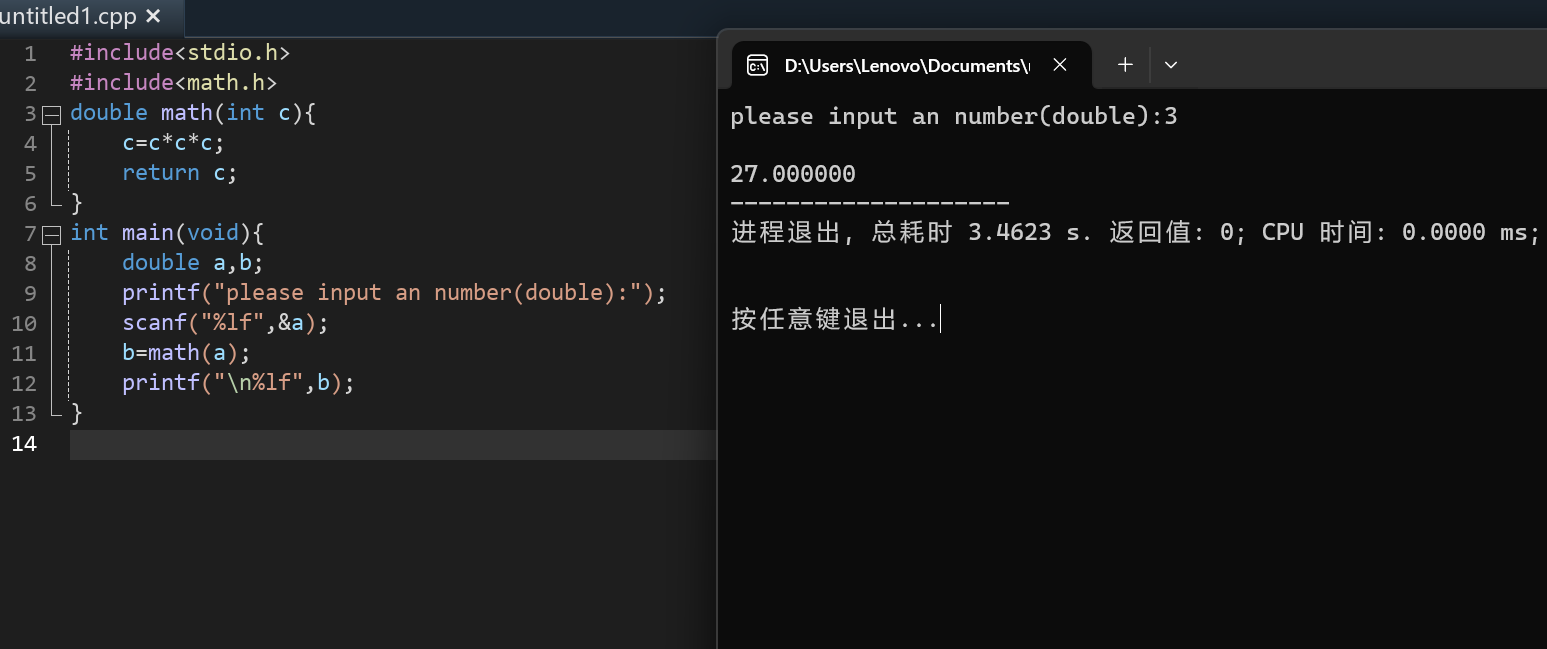Click the 'b=math(a);' line
The width and height of the screenshot is (1547, 649).
(187, 353)
